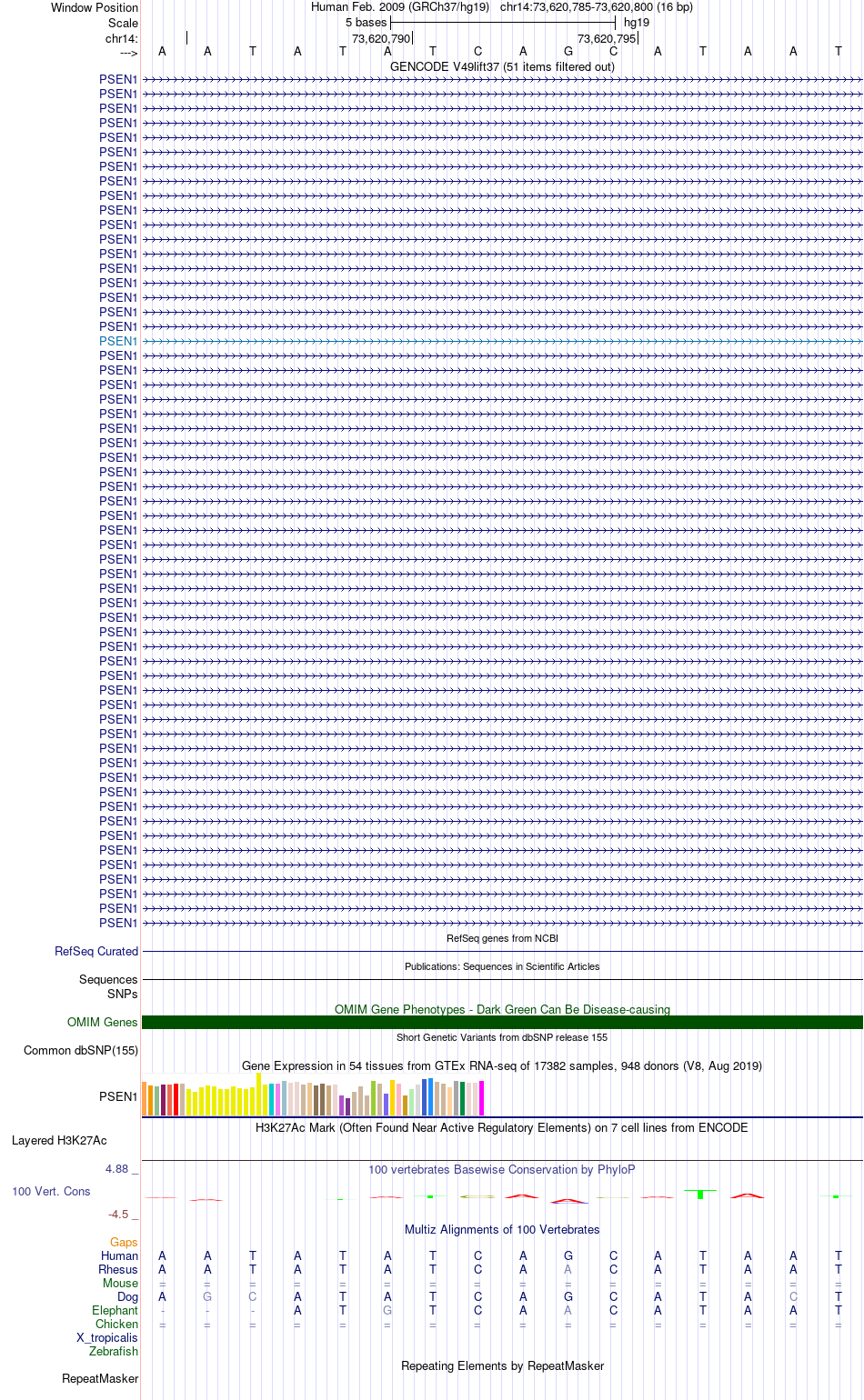
Task: Open '100 vertebrates Basewise Conservation by PhyloP'
Action: tap(502, 1169)
